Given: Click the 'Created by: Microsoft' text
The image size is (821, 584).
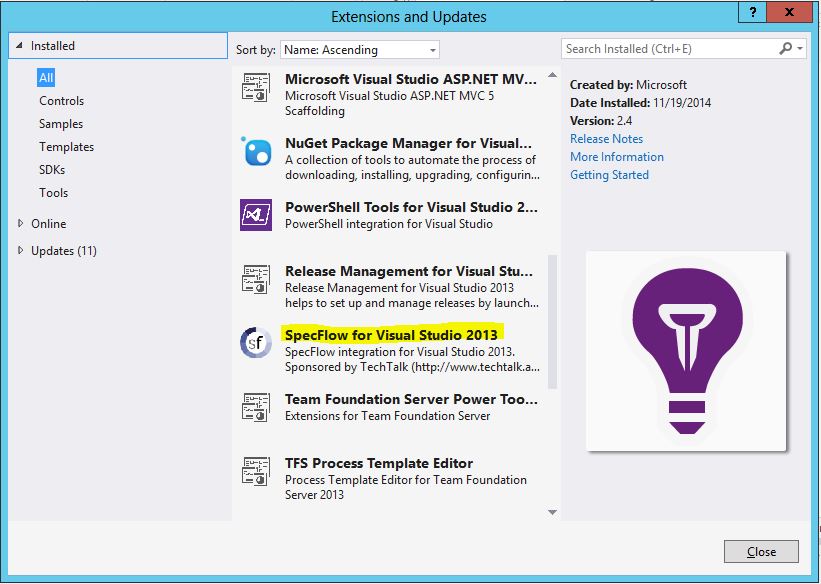Looking at the screenshot, I should pyautogui.click(x=628, y=85).
